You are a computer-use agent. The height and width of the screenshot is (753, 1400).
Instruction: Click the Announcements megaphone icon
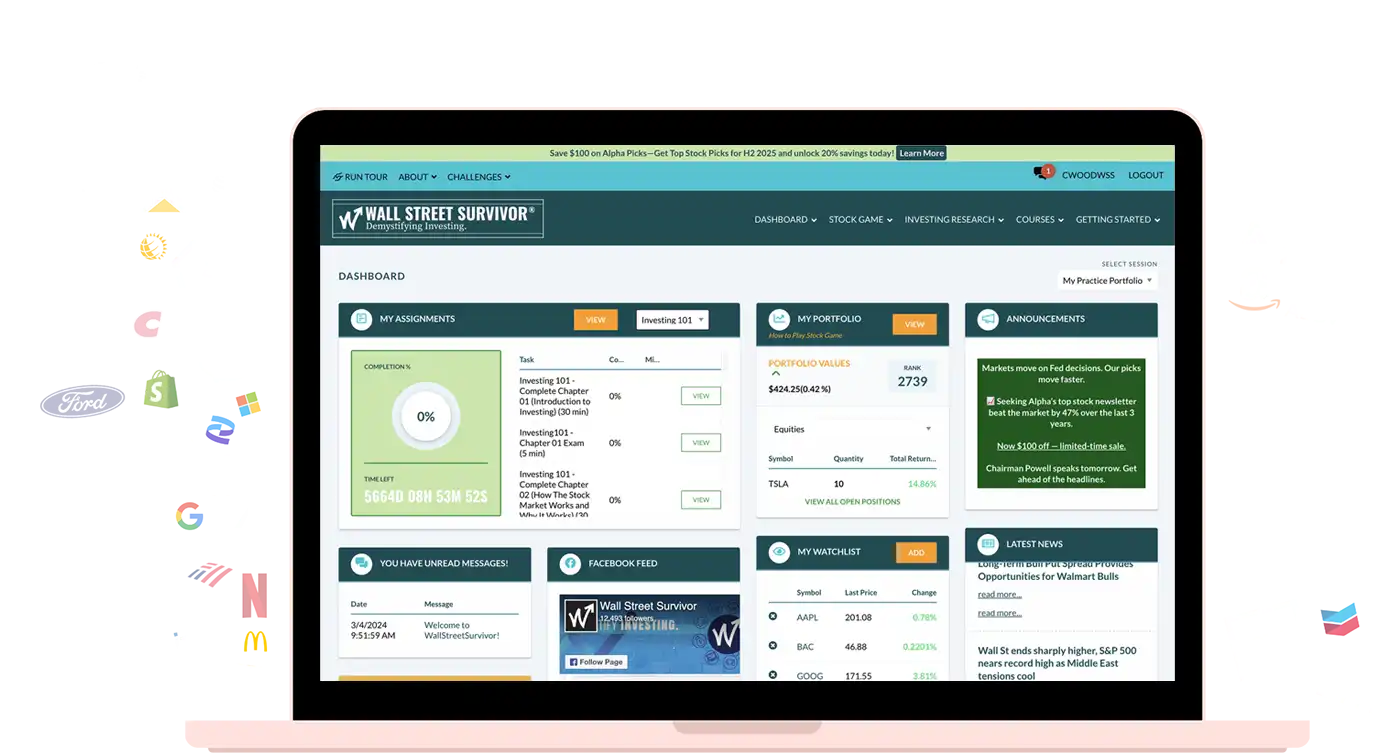(987, 319)
